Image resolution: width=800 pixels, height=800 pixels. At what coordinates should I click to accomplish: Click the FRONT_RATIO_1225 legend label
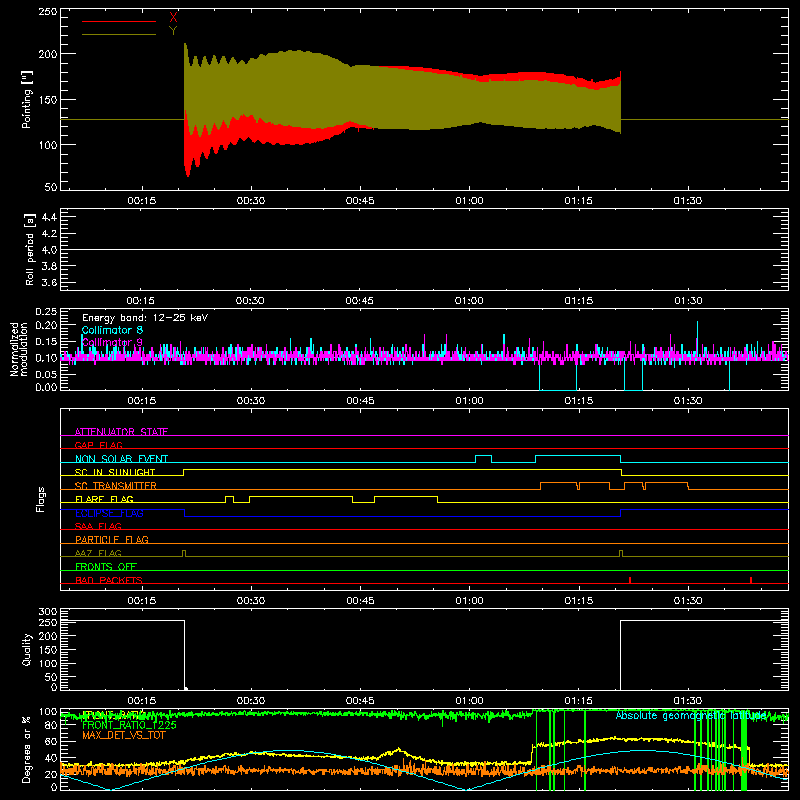(129, 724)
